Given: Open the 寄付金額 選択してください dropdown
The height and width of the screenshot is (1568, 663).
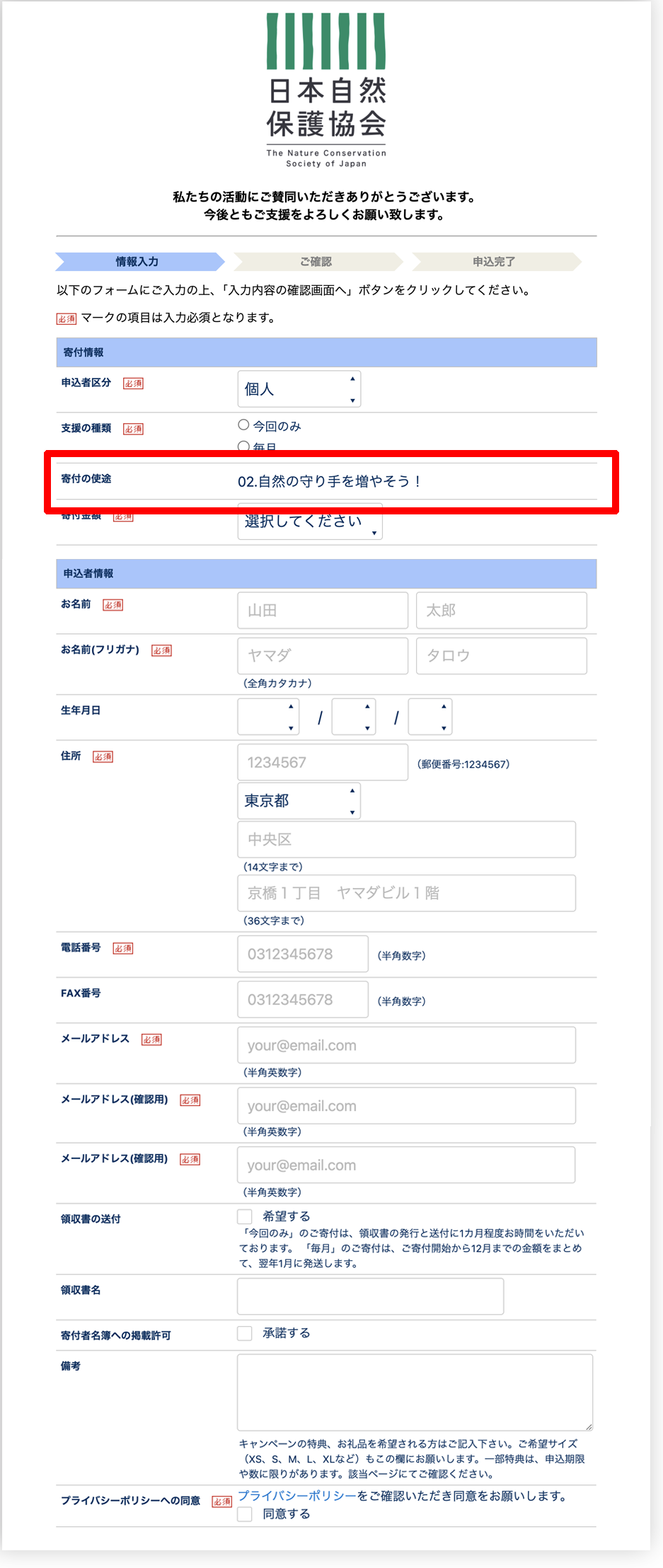Looking at the screenshot, I should [310, 521].
